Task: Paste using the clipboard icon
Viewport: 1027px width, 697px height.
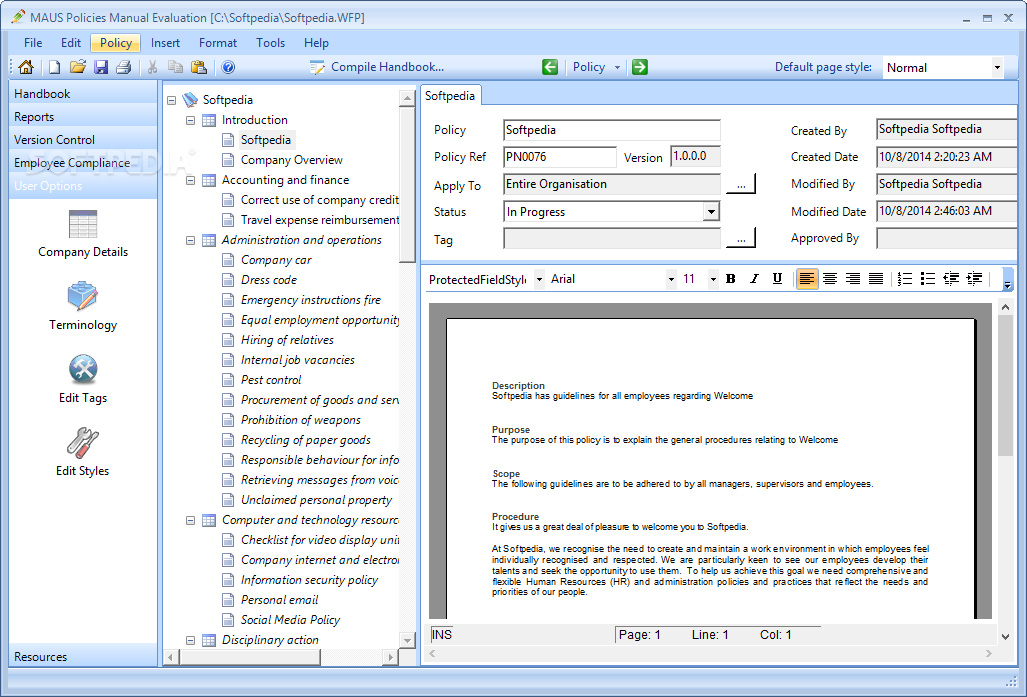Action: click(198, 67)
